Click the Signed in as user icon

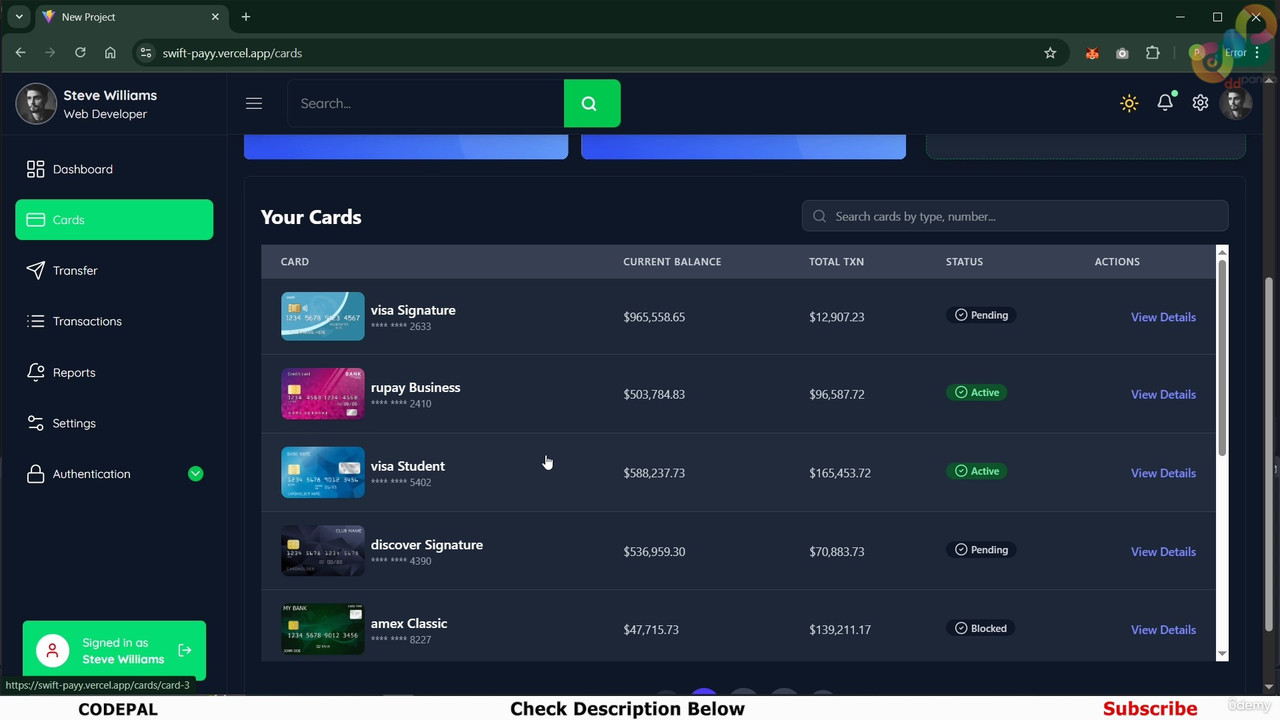(x=53, y=651)
